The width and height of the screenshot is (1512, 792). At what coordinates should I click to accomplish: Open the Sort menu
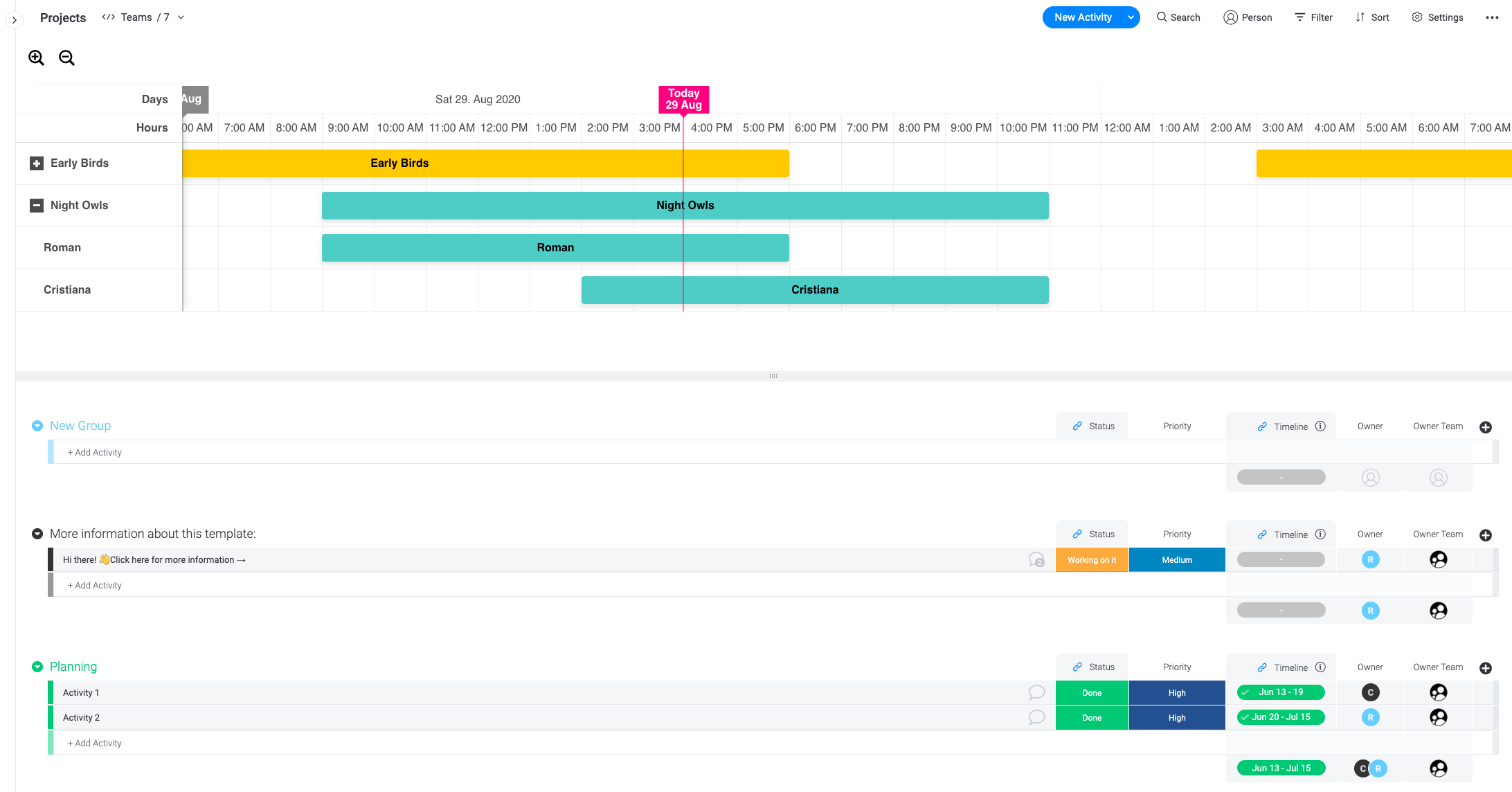tap(1372, 17)
